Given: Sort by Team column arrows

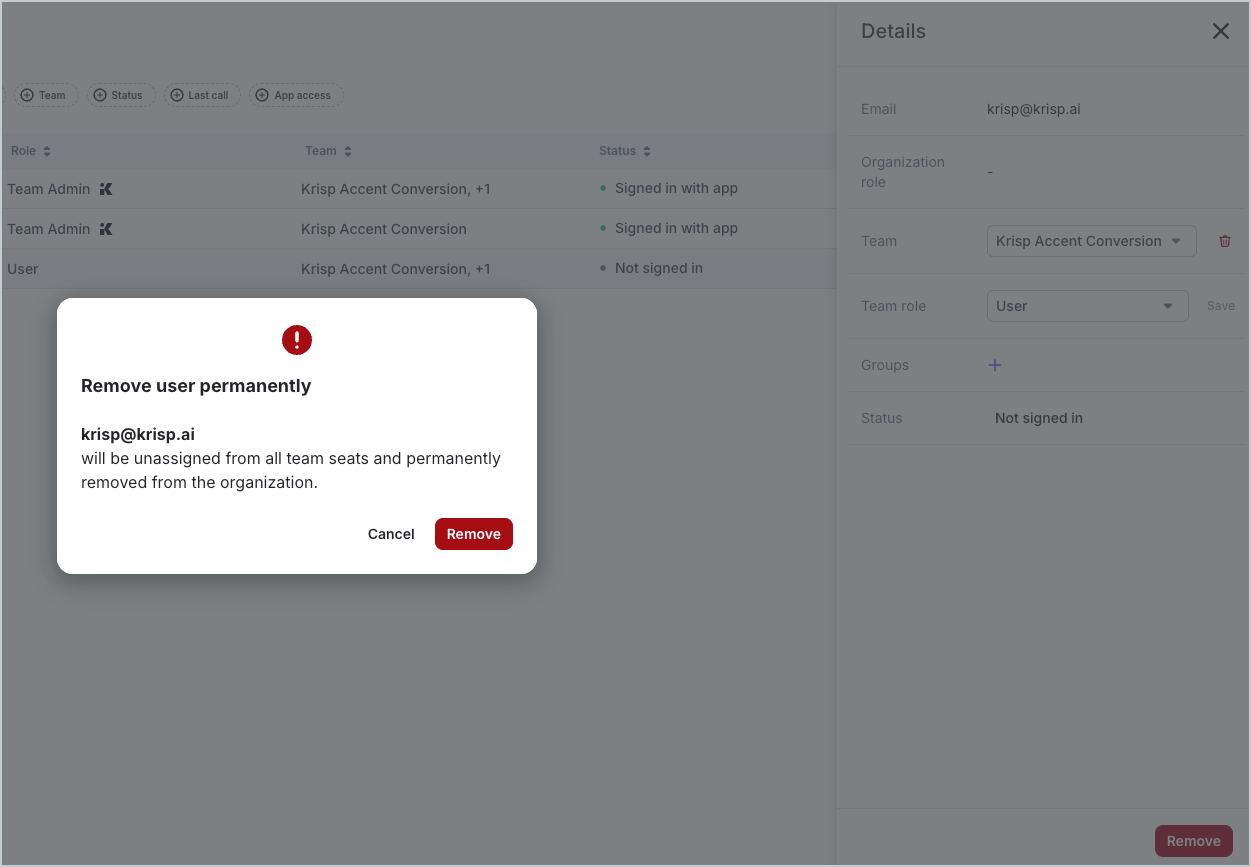Looking at the screenshot, I should tap(348, 151).
